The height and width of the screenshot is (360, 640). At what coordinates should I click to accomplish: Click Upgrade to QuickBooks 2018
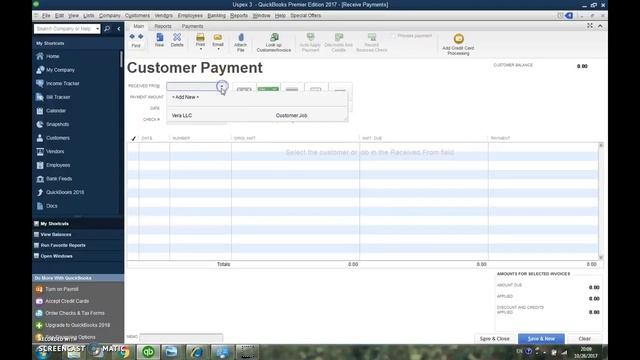pos(77,325)
